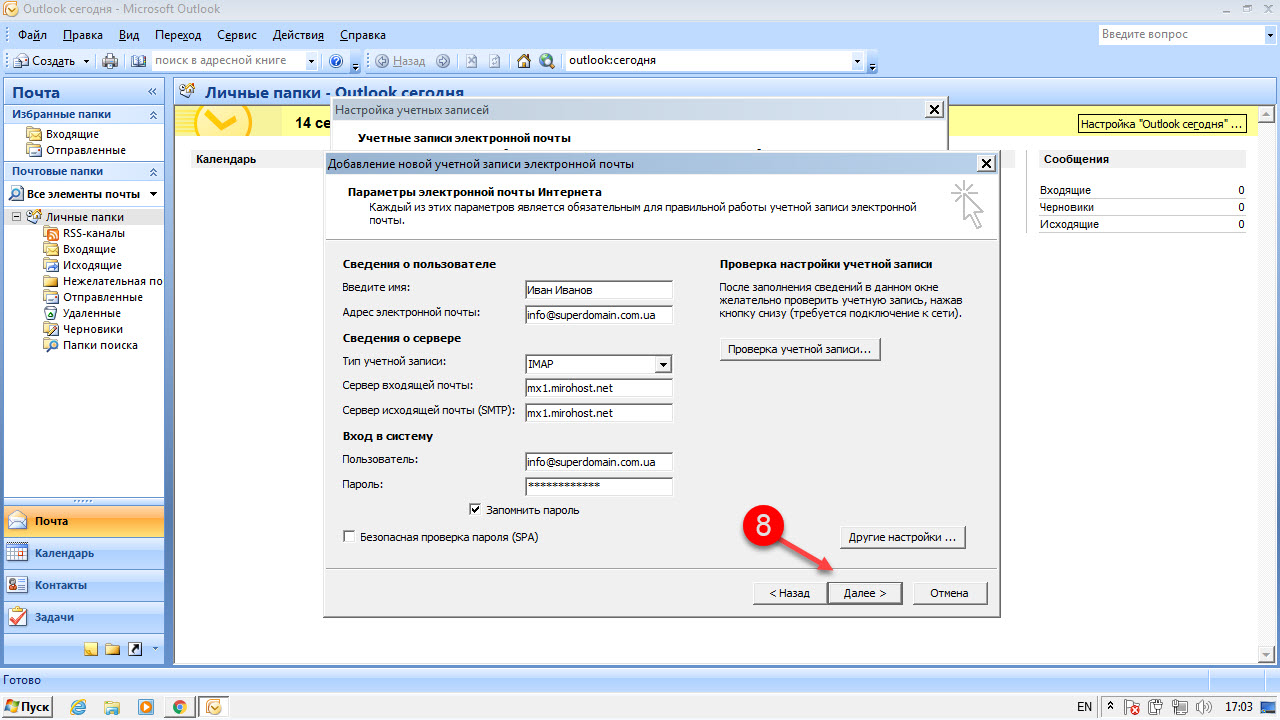Select Исходящие folder in tree
Screen dimensions: 1280x720
click(x=92, y=265)
